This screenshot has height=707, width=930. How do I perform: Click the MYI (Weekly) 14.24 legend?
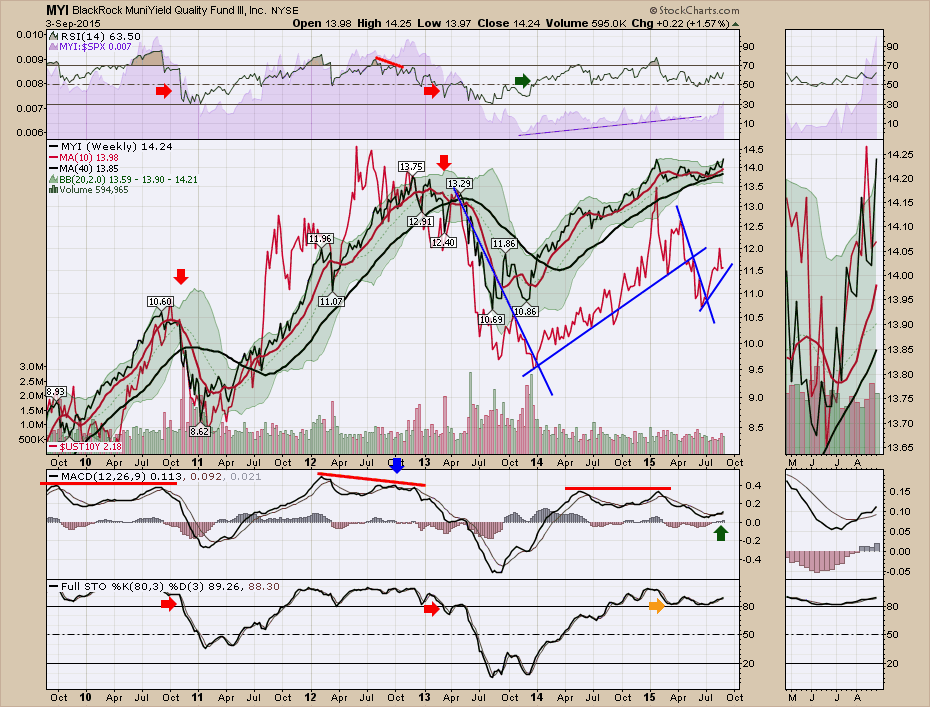pyautogui.click(x=111, y=147)
